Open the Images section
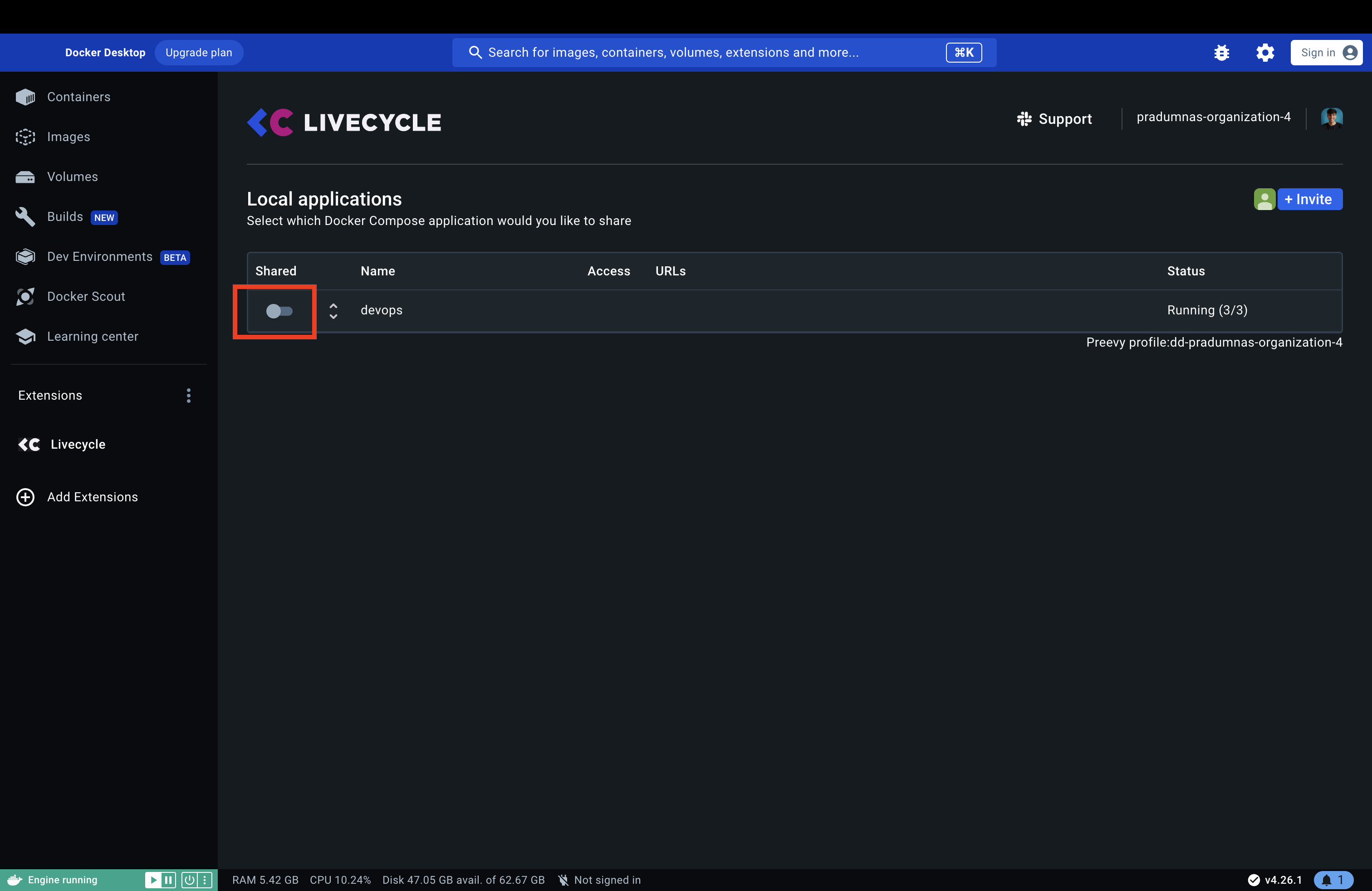This screenshot has width=1372, height=891. pyautogui.click(x=69, y=137)
